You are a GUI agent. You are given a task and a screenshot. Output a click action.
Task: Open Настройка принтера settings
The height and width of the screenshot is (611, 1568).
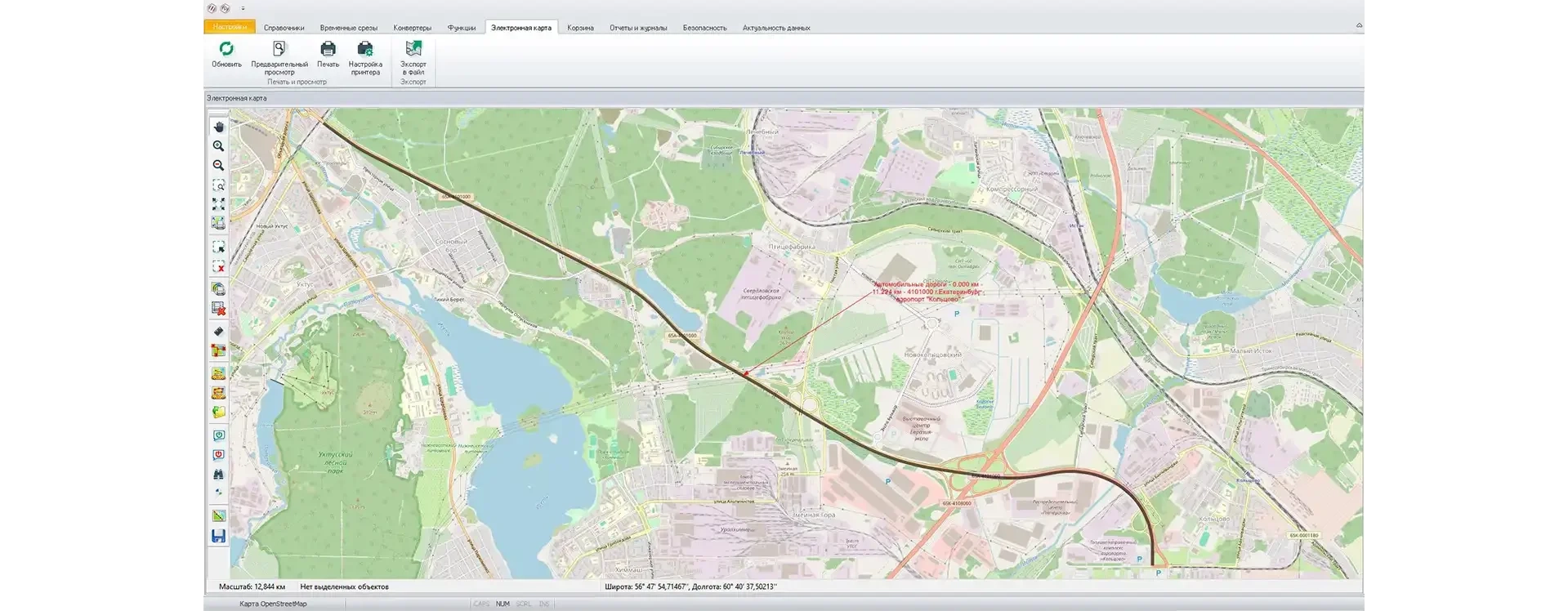[x=365, y=56]
